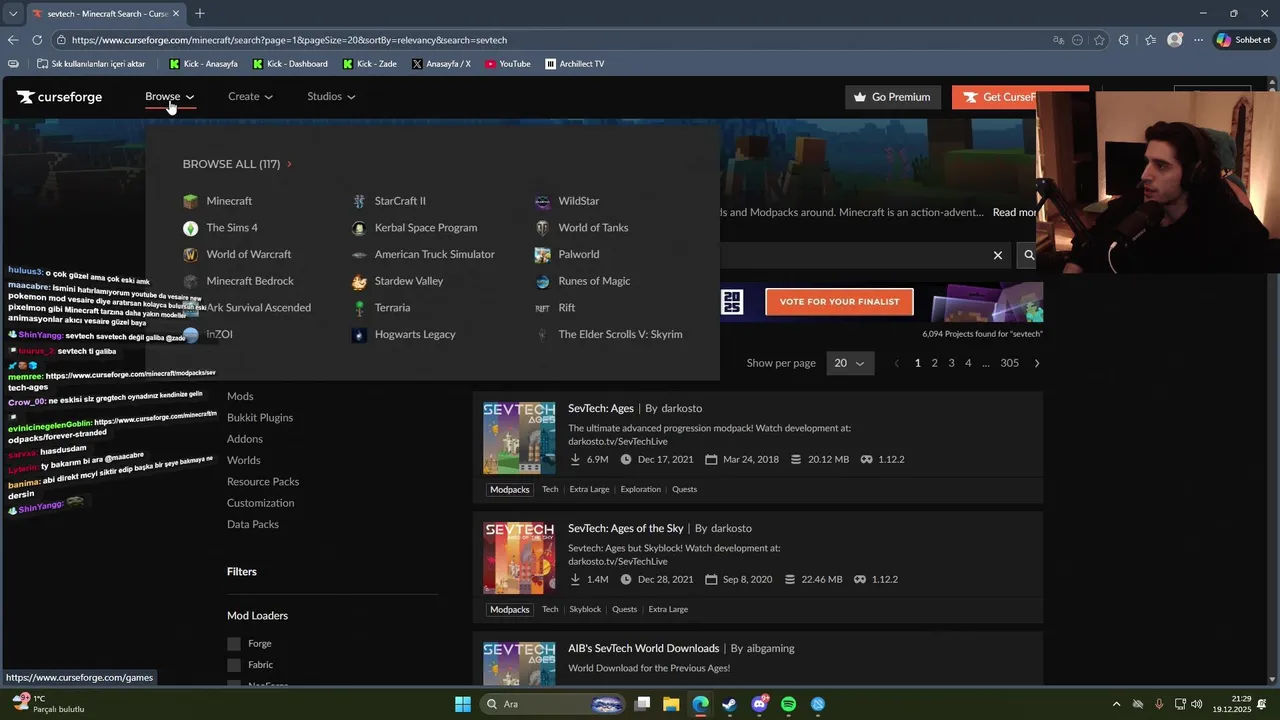Select Hogwarts Legacy game icon
The width and height of the screenshot is (1280, 720).
pyautogui.click(x=359, y=335)
